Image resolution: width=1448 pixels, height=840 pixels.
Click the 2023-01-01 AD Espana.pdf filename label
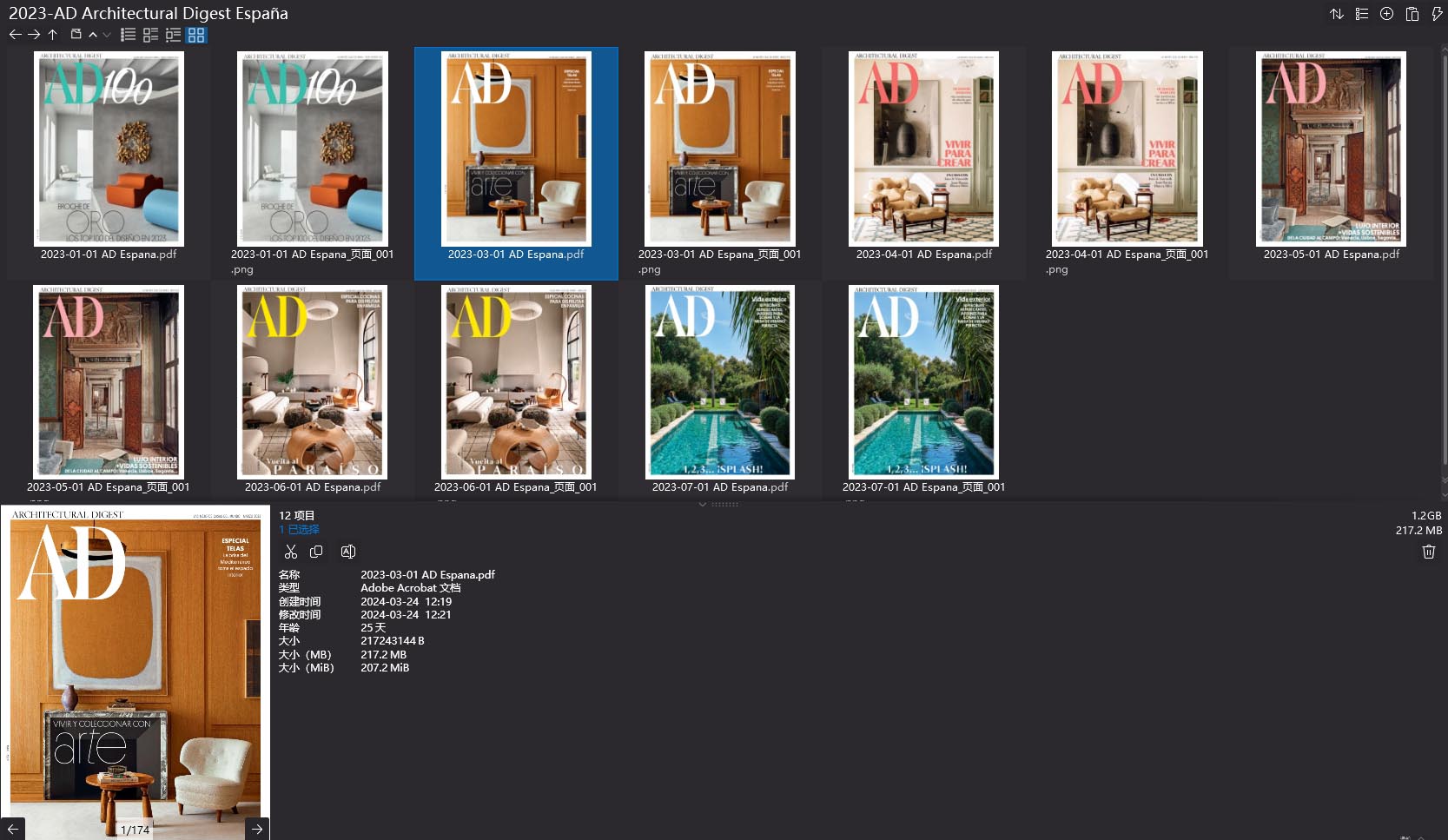point(109,255)
